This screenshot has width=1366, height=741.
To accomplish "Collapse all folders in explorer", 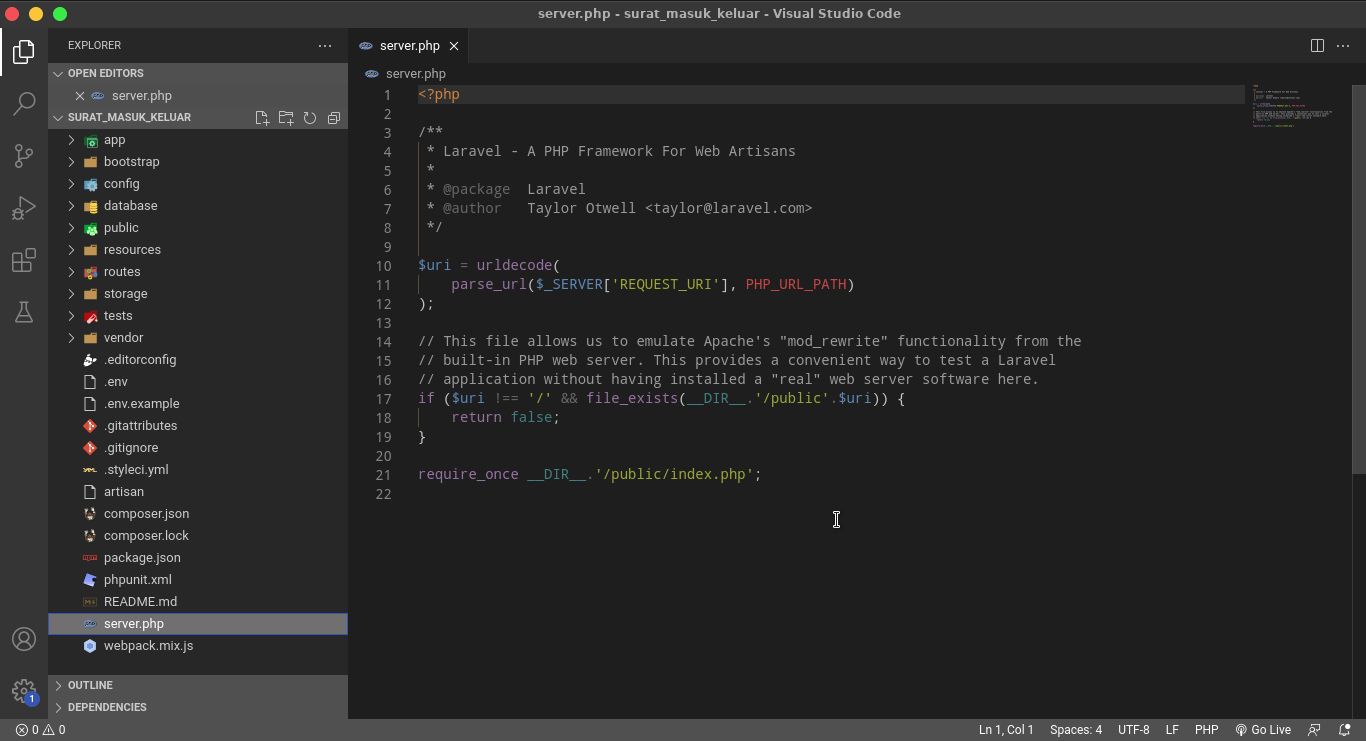I will point(334,118).
